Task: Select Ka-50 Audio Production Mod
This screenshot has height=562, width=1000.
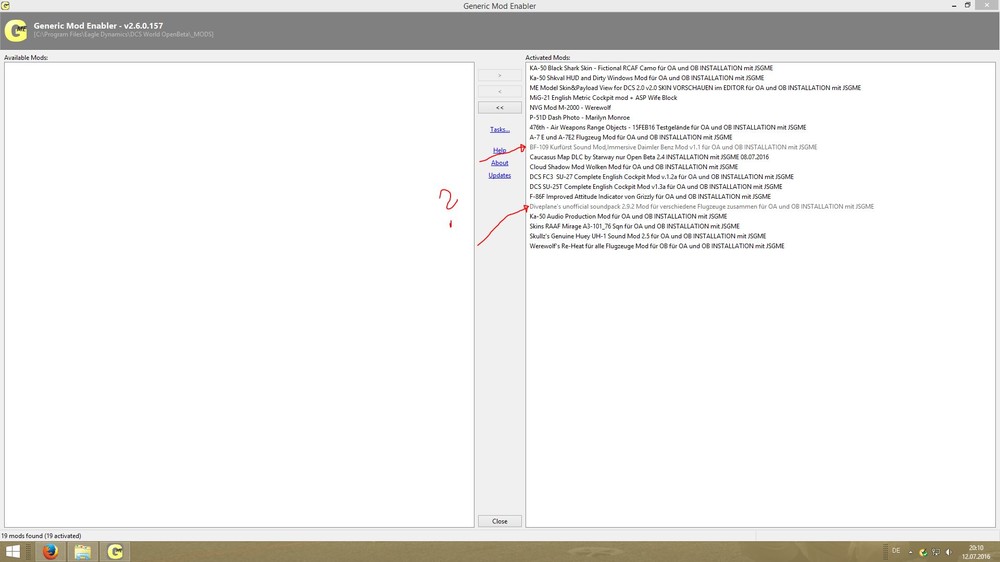Action: pyautogui.click(x=628, y=216)
